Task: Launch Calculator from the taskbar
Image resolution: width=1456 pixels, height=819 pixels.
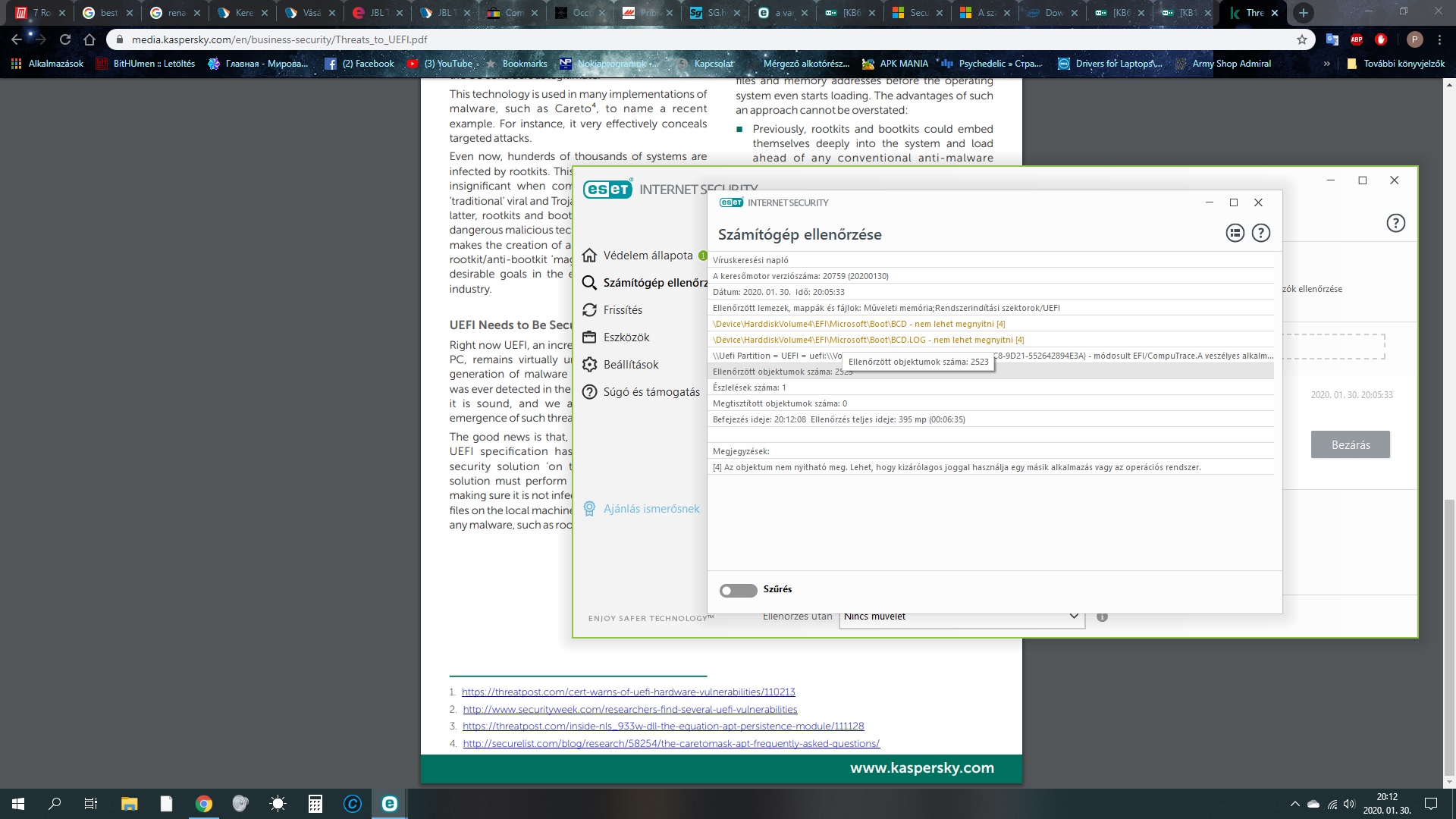Action: [315, 803]
